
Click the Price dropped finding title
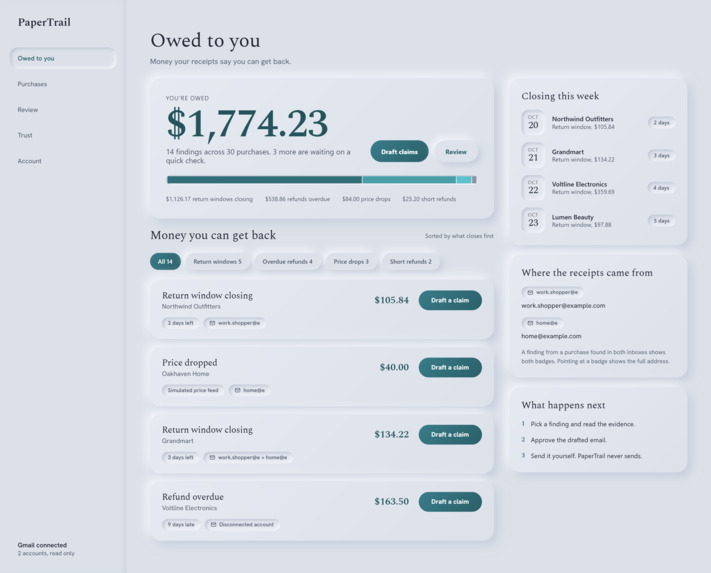[x=190, y=363]
